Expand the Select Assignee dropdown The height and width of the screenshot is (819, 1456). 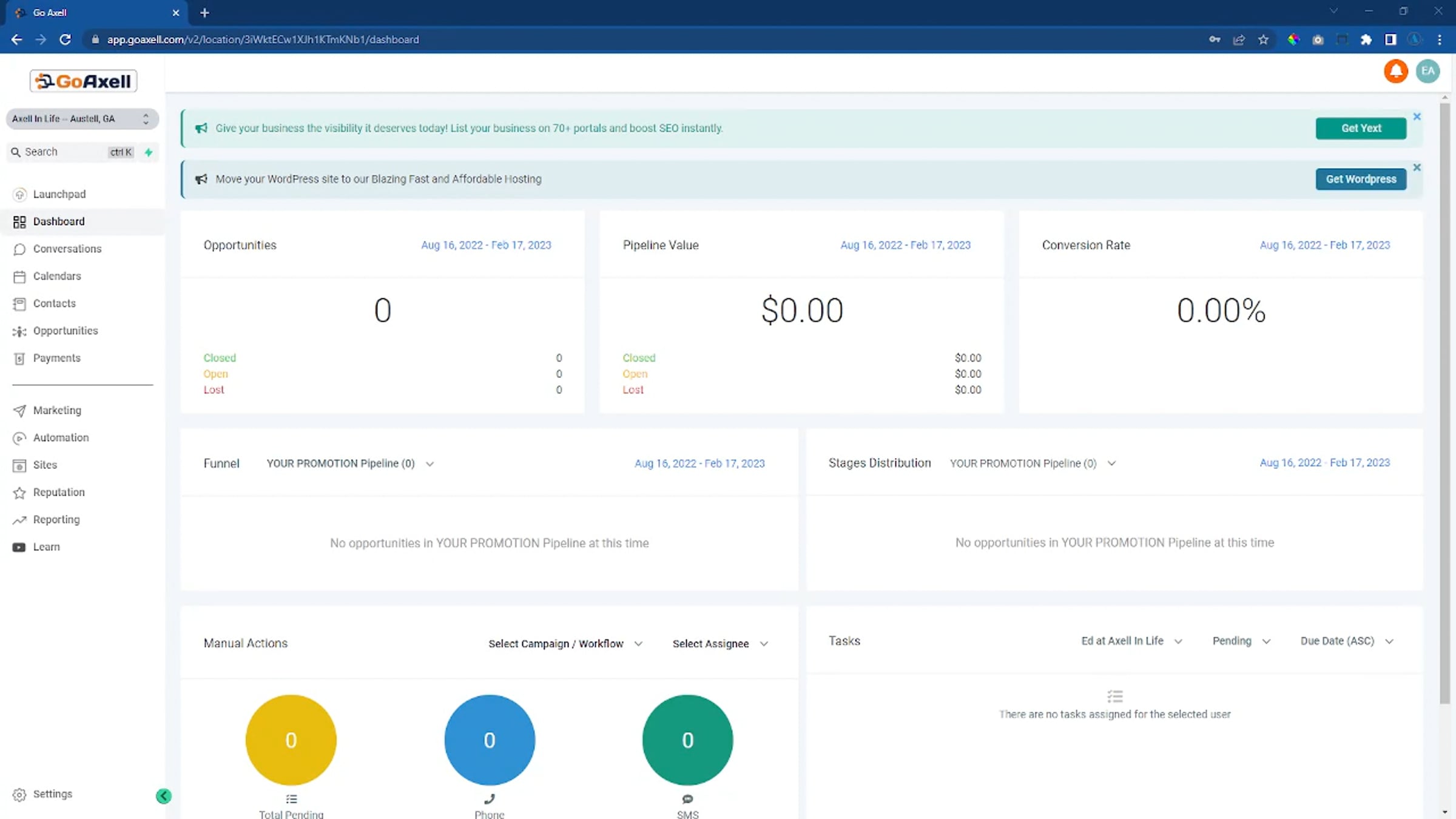[720, 644]
